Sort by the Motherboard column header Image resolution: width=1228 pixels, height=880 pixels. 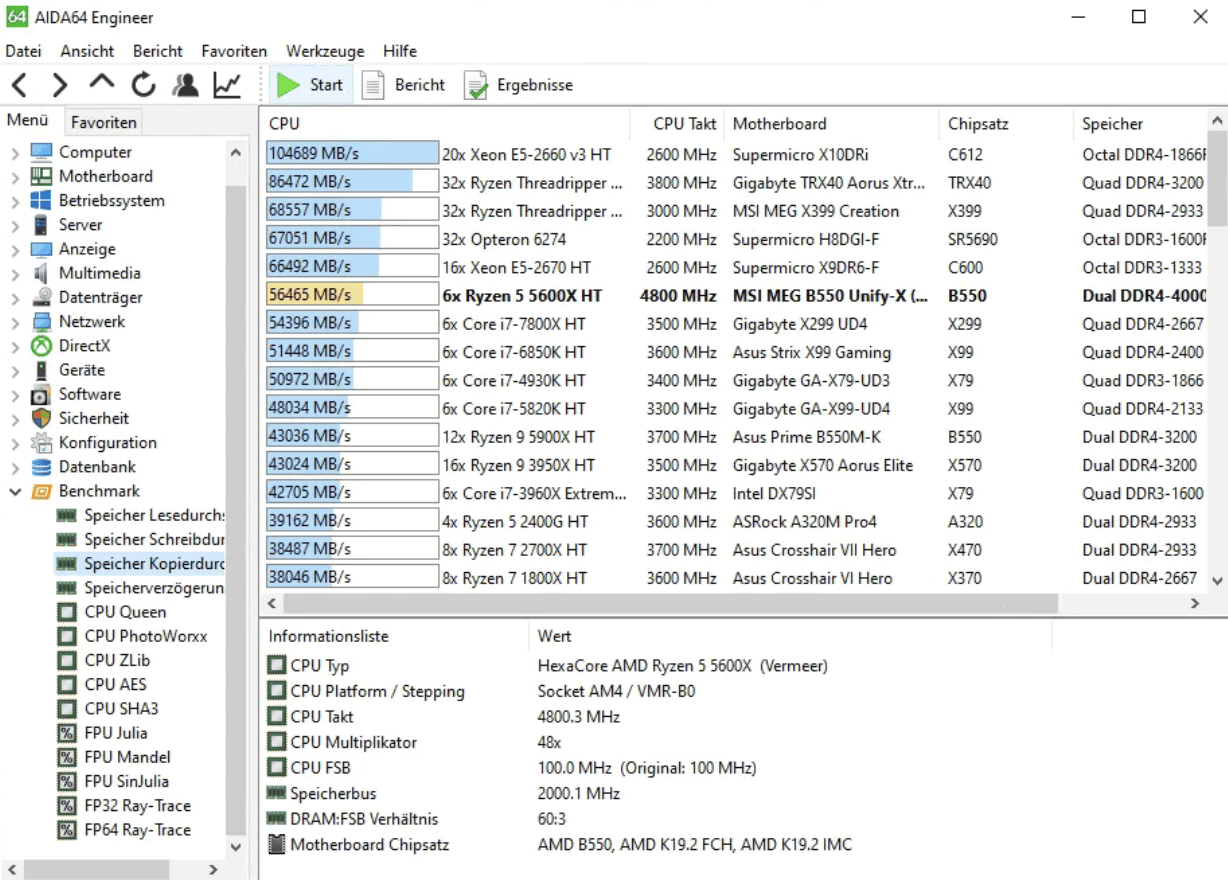tap(832, 124)
